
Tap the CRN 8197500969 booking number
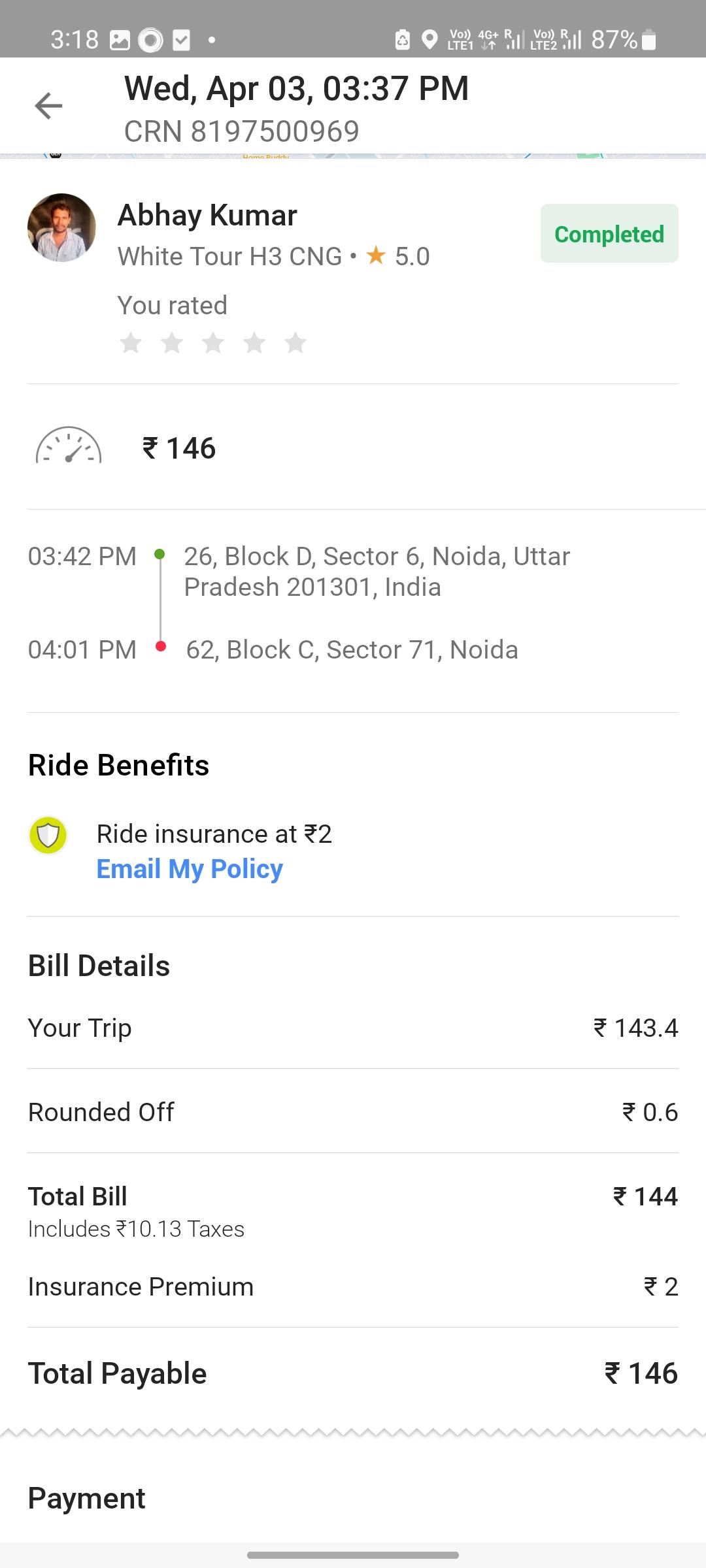click(242, 131)
